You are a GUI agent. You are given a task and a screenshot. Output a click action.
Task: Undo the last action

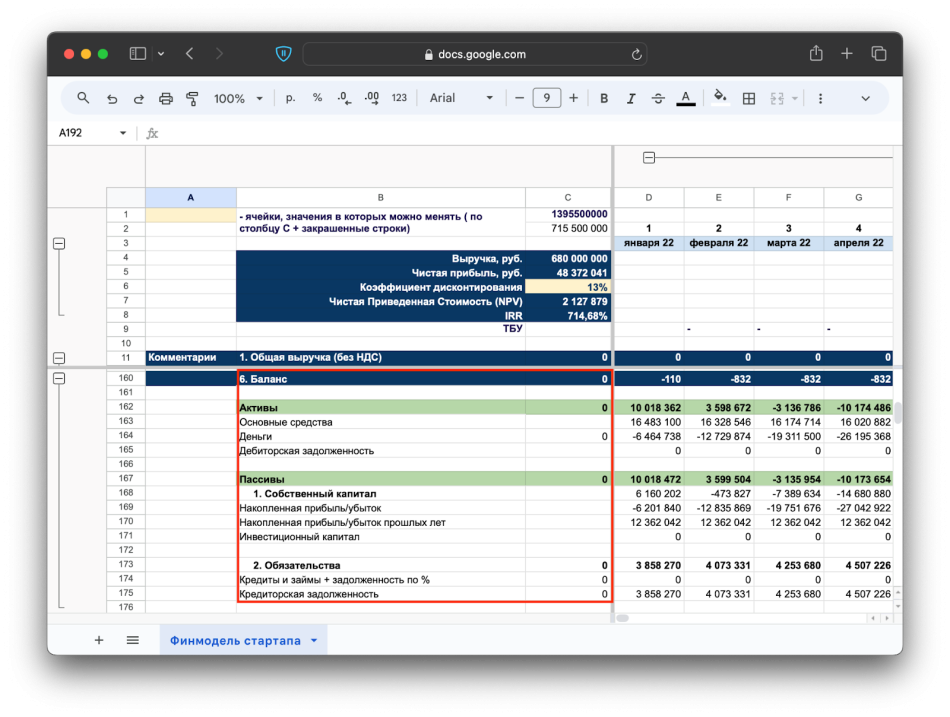click(112, 98)
